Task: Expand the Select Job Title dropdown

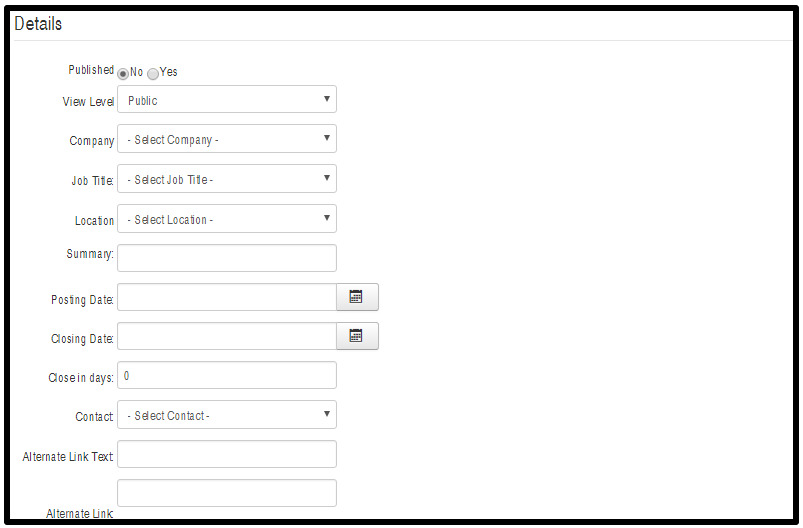Action: coord(227,179)
